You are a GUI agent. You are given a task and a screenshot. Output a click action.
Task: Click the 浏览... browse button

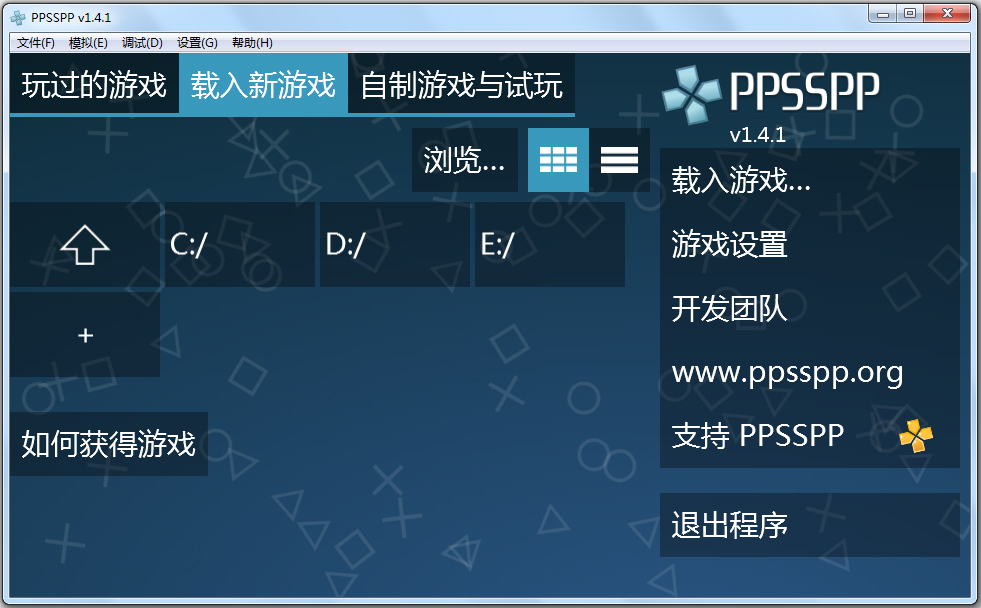coord(465,160)
